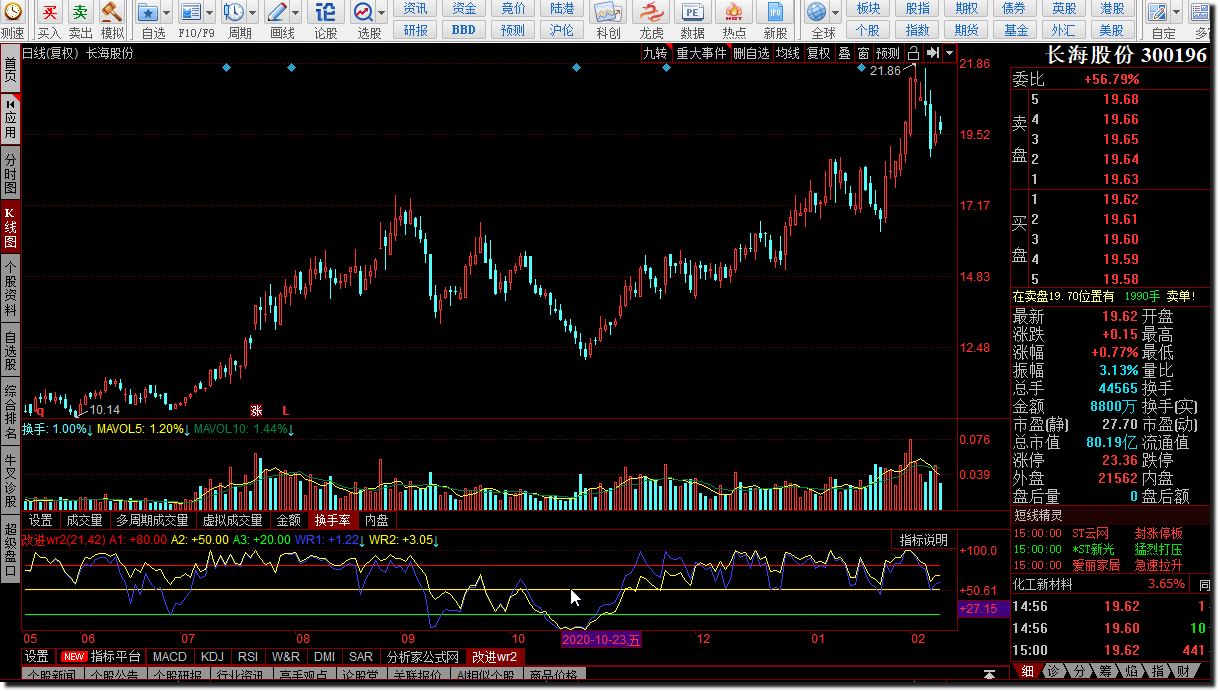Click the 港股 Hong Kong stocks button

coord(1112,8)
